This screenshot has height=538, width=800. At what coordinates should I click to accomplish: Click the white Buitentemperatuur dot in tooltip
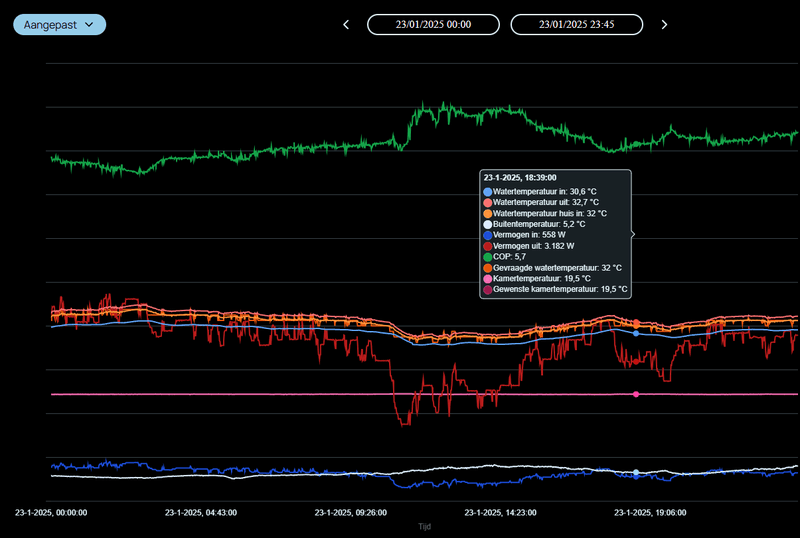pos(488,224)
